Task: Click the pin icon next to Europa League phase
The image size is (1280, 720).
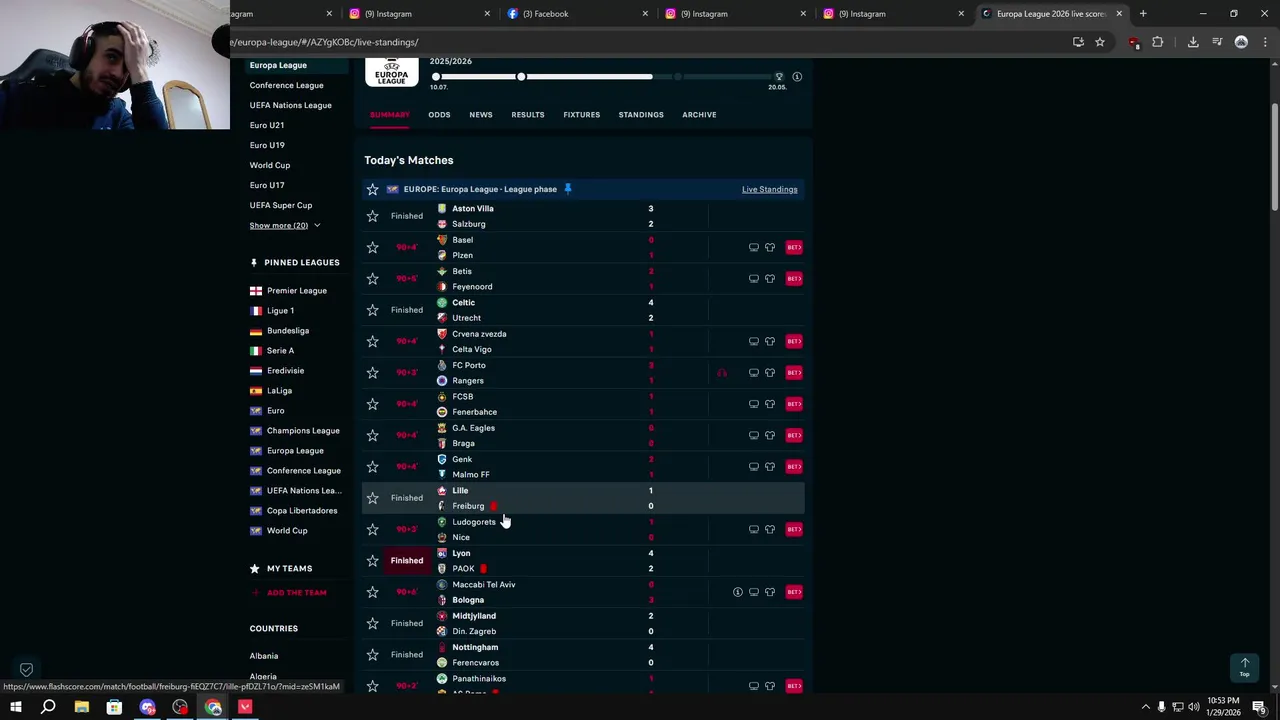Action: click(x=567, y=188)
